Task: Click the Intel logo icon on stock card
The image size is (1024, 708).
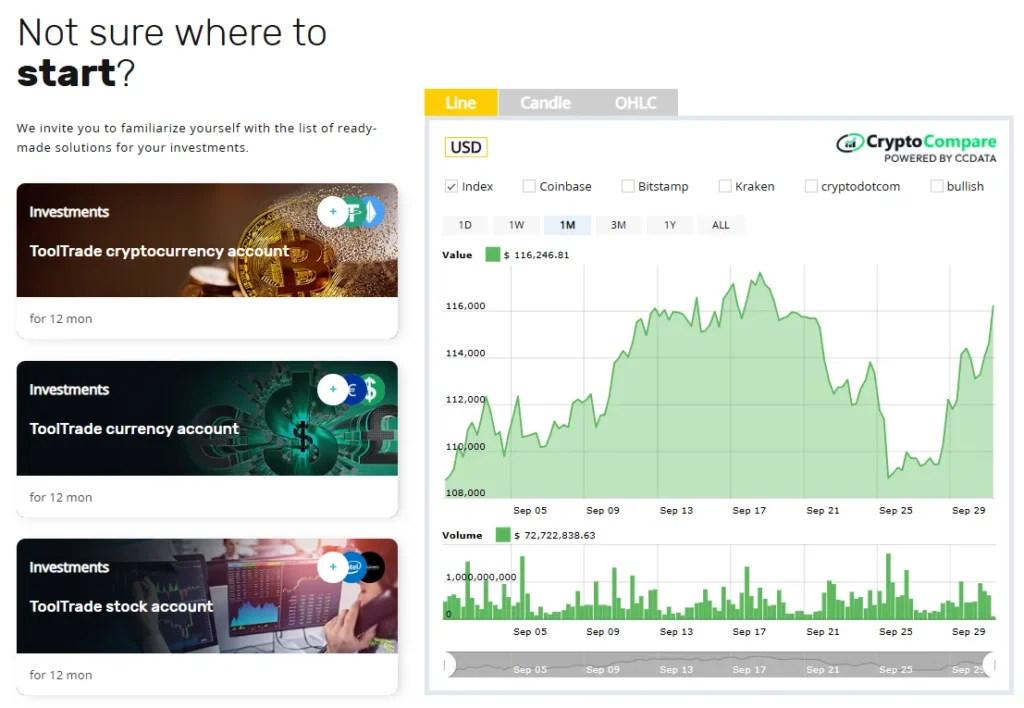Action: 353,567
